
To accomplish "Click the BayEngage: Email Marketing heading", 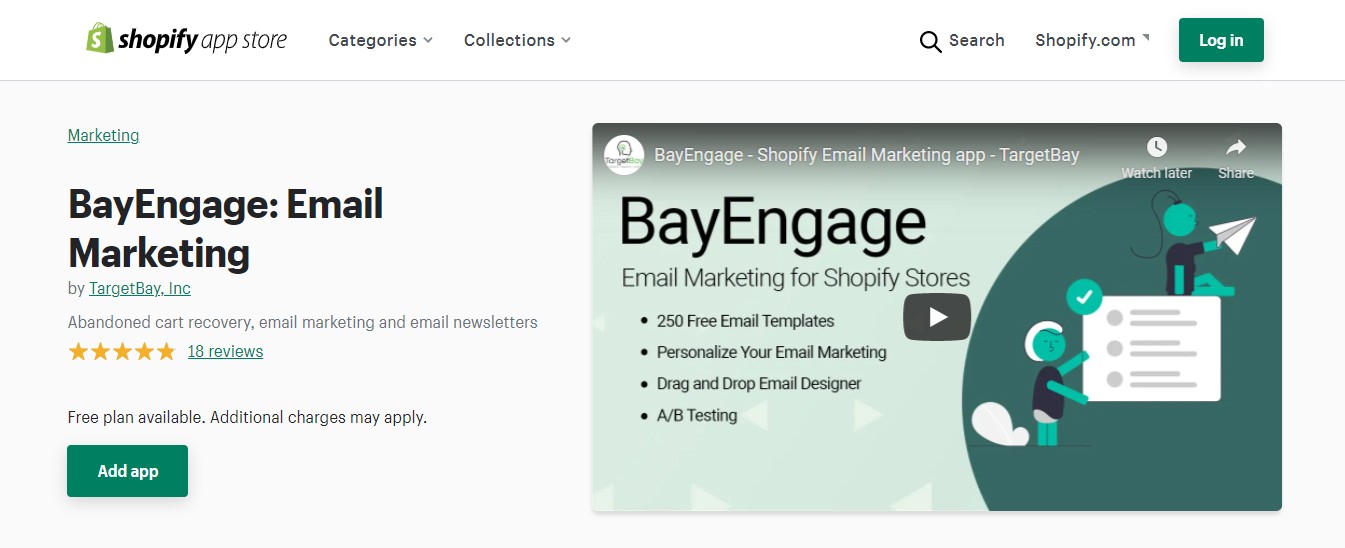I will pos(226,228).
